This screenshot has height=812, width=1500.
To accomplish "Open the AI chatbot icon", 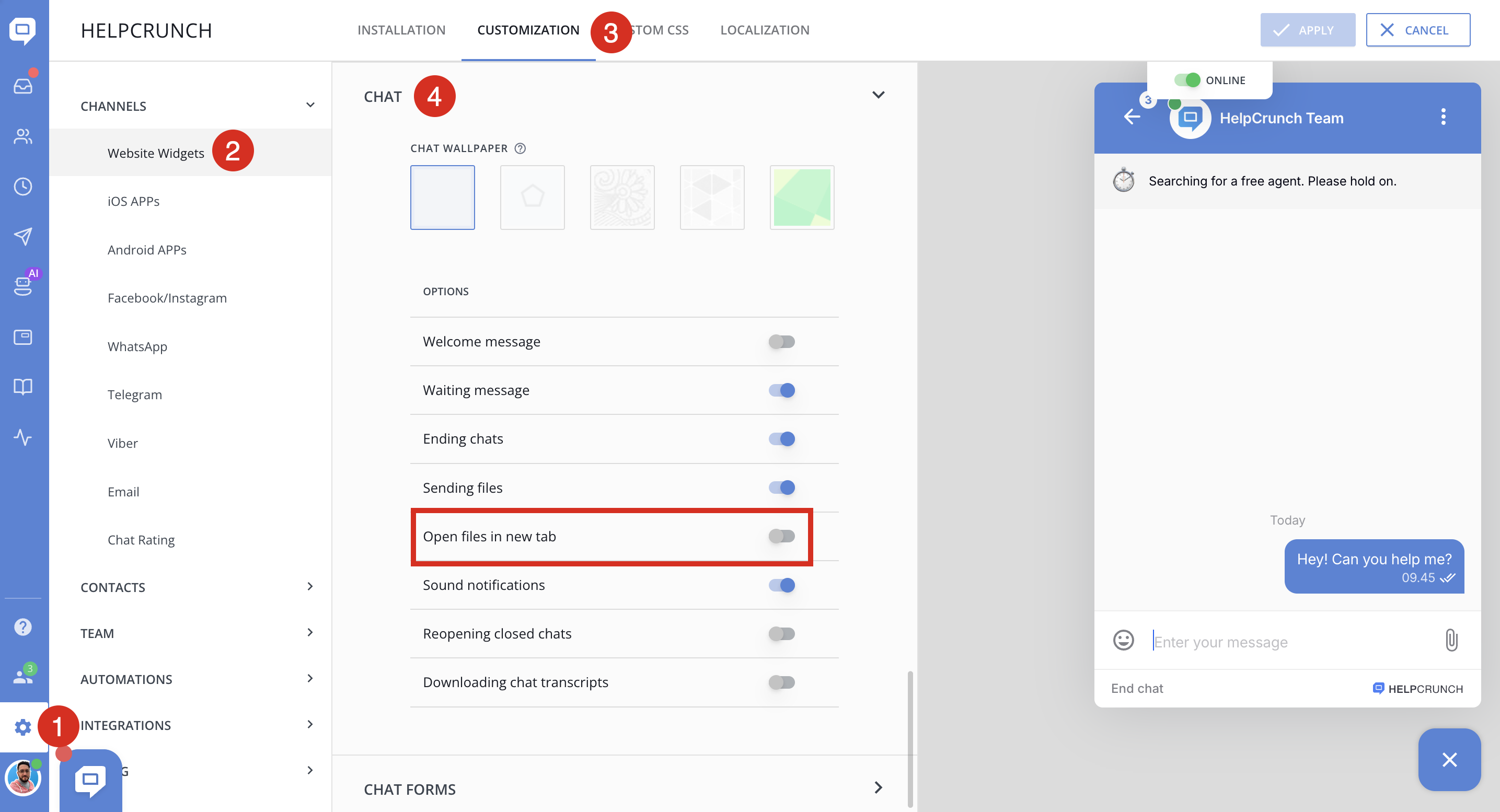I will click(22, 285).
